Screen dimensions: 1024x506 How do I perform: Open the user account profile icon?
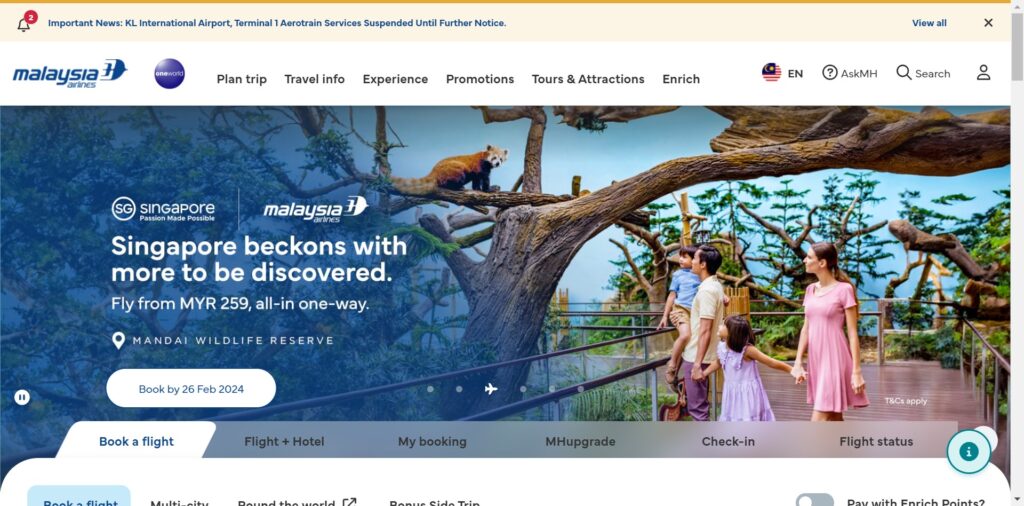984,72
